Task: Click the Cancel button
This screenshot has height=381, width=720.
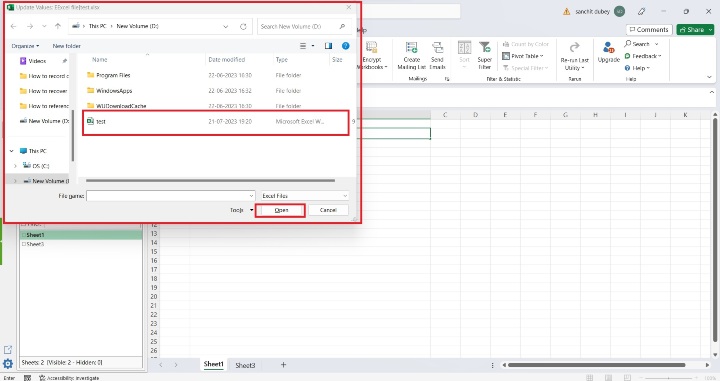Action: 328,210
